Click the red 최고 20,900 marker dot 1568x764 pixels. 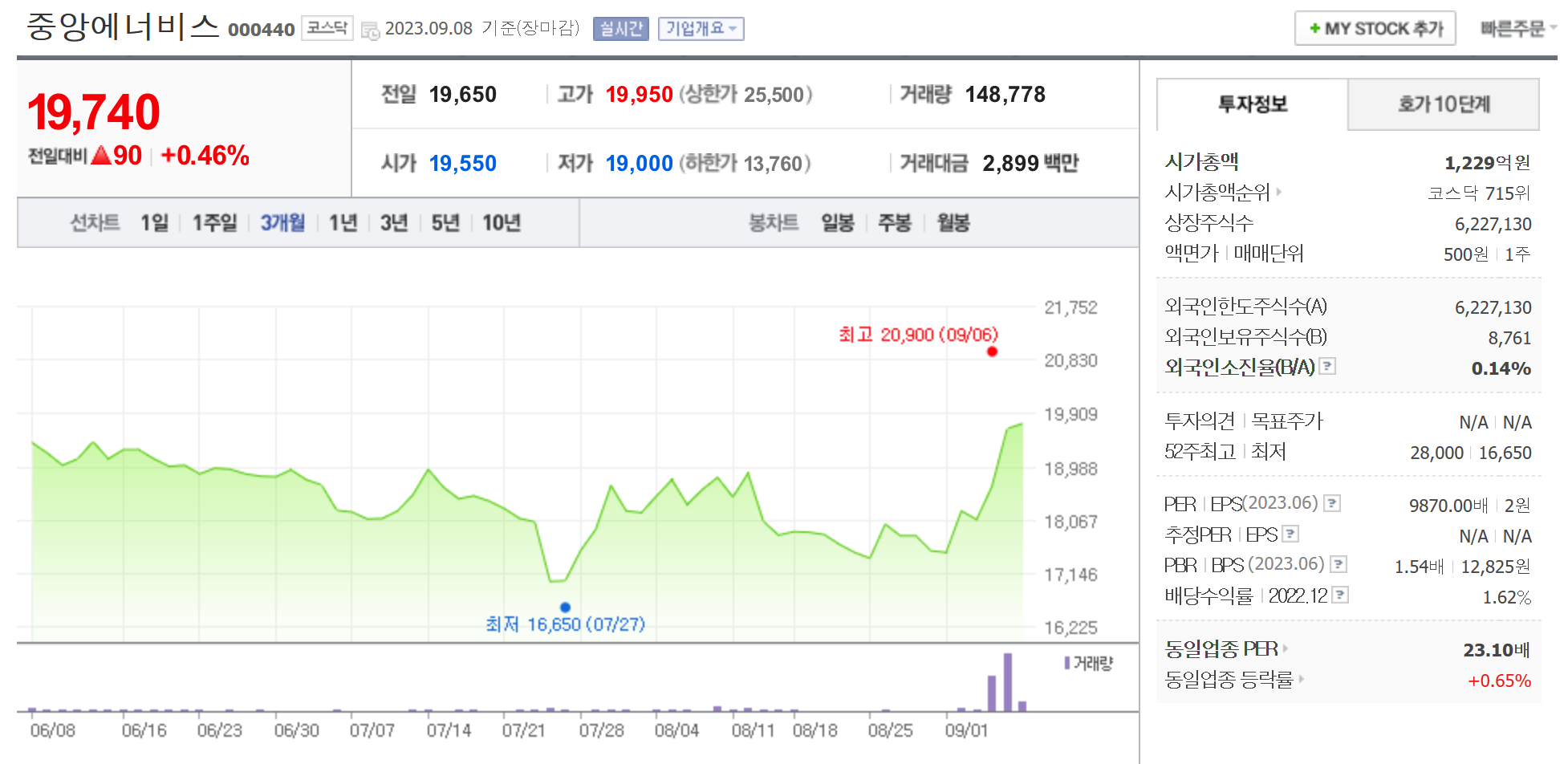(x=992, y=352)
